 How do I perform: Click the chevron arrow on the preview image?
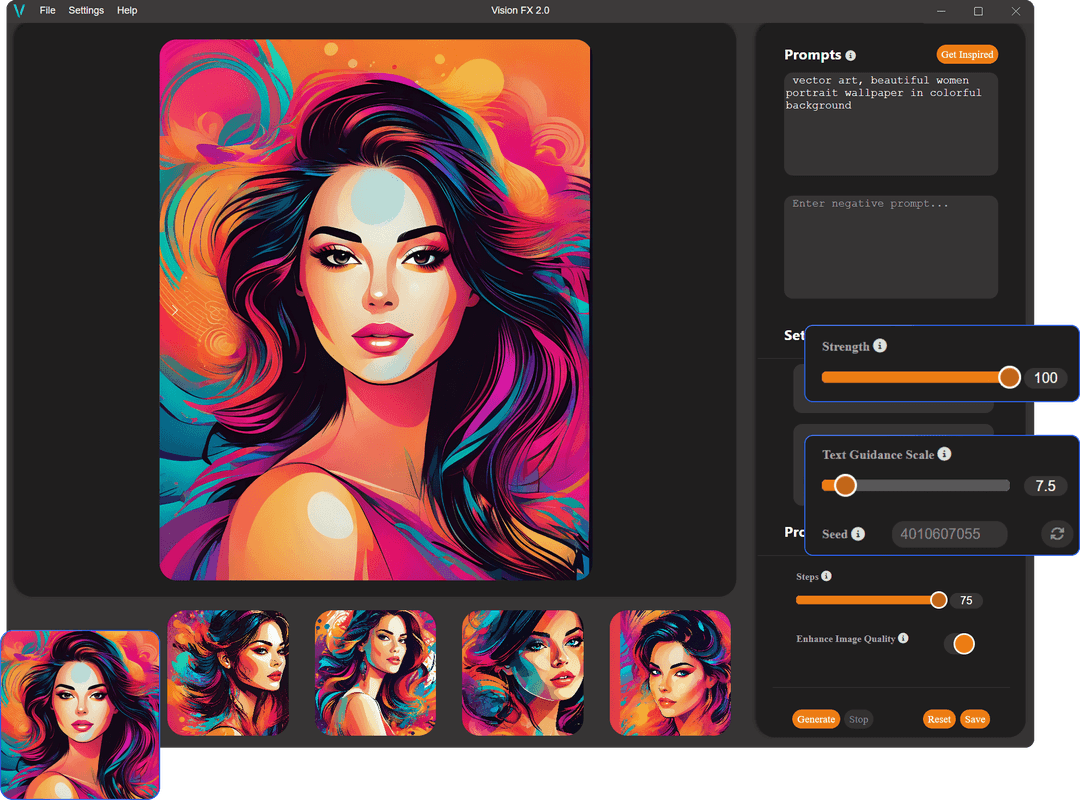(x=175, y=310)
